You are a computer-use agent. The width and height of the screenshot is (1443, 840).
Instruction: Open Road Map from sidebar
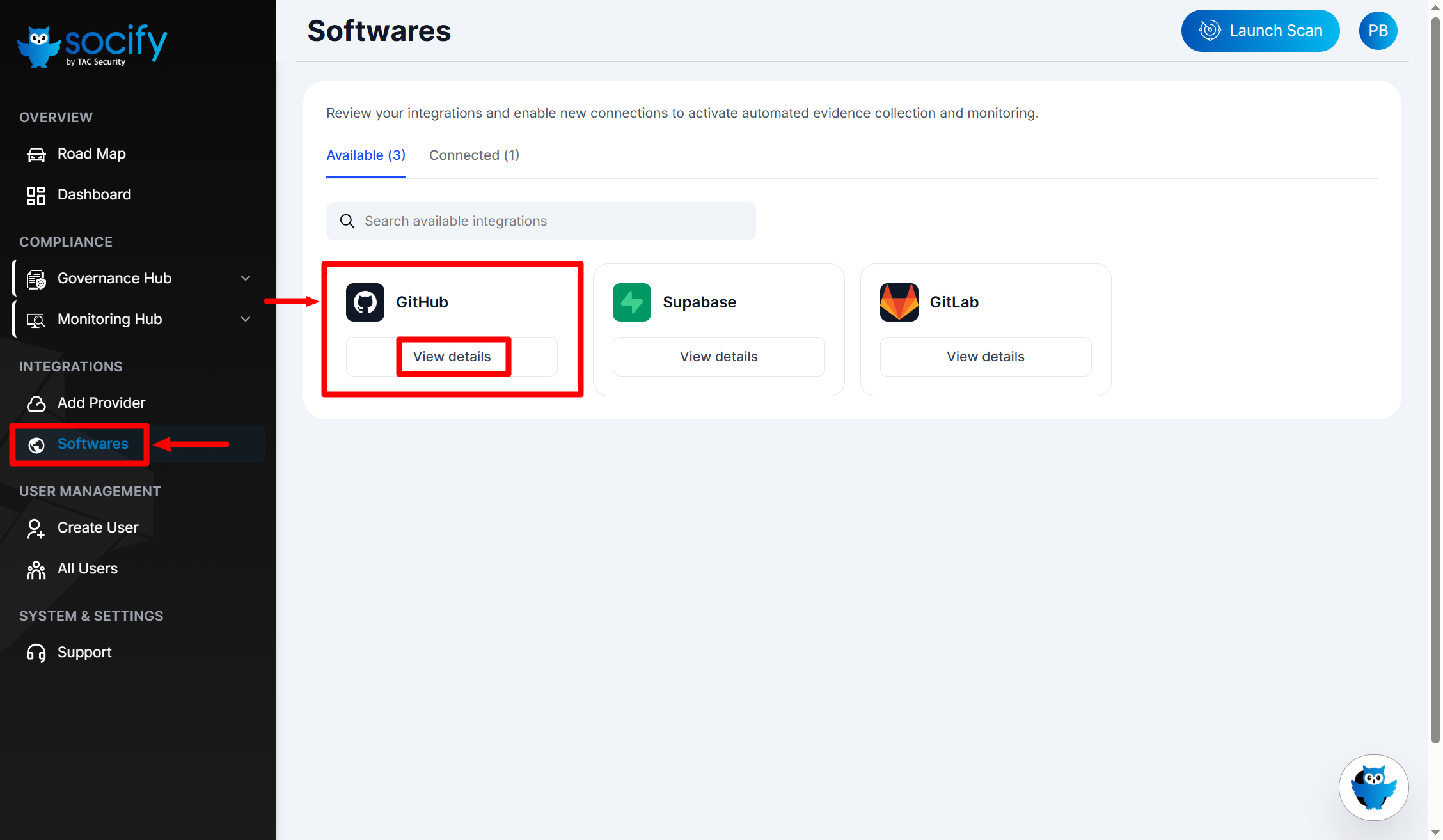point(91,154)
